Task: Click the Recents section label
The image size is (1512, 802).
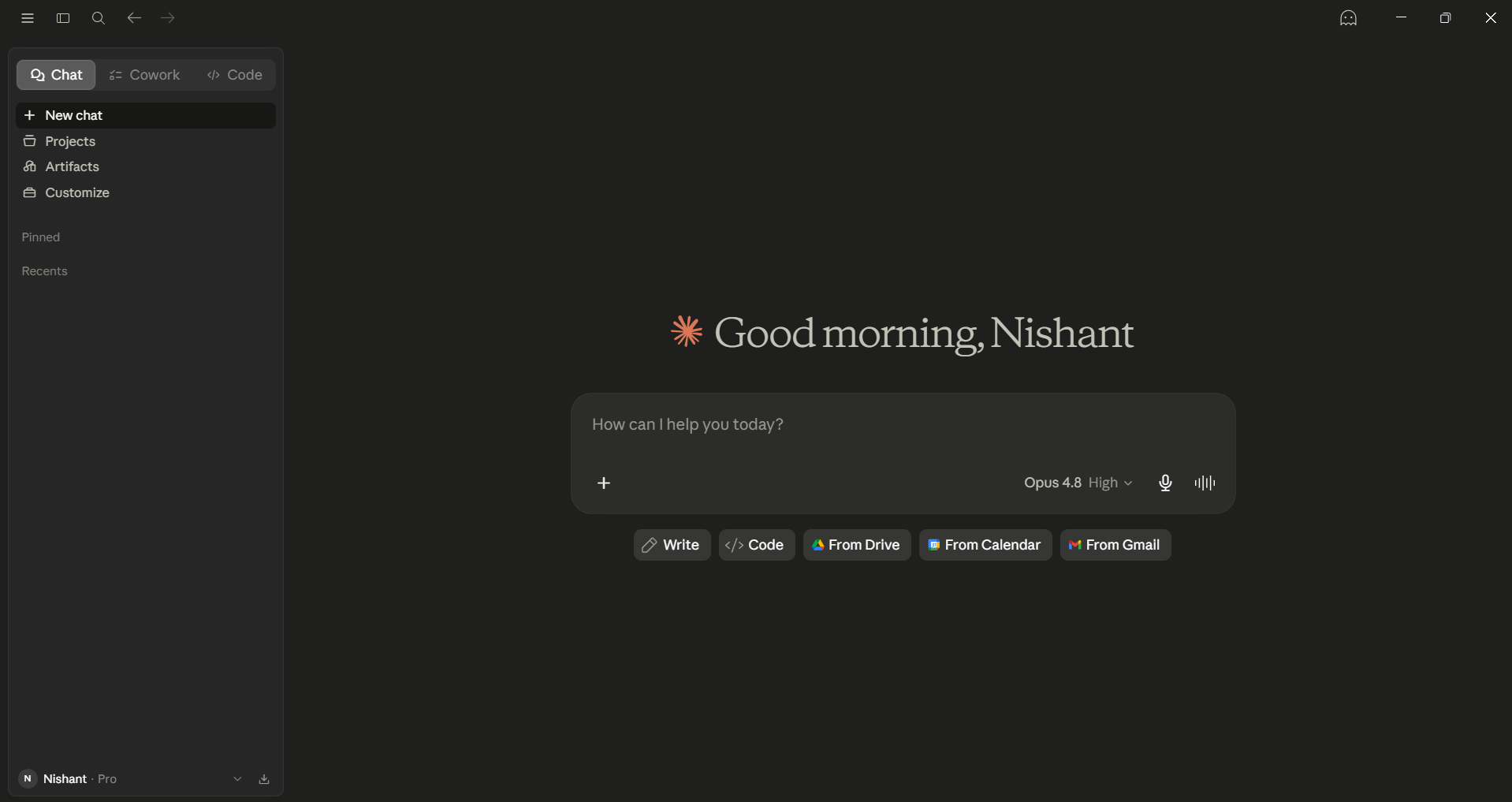Action: point(45,271)
